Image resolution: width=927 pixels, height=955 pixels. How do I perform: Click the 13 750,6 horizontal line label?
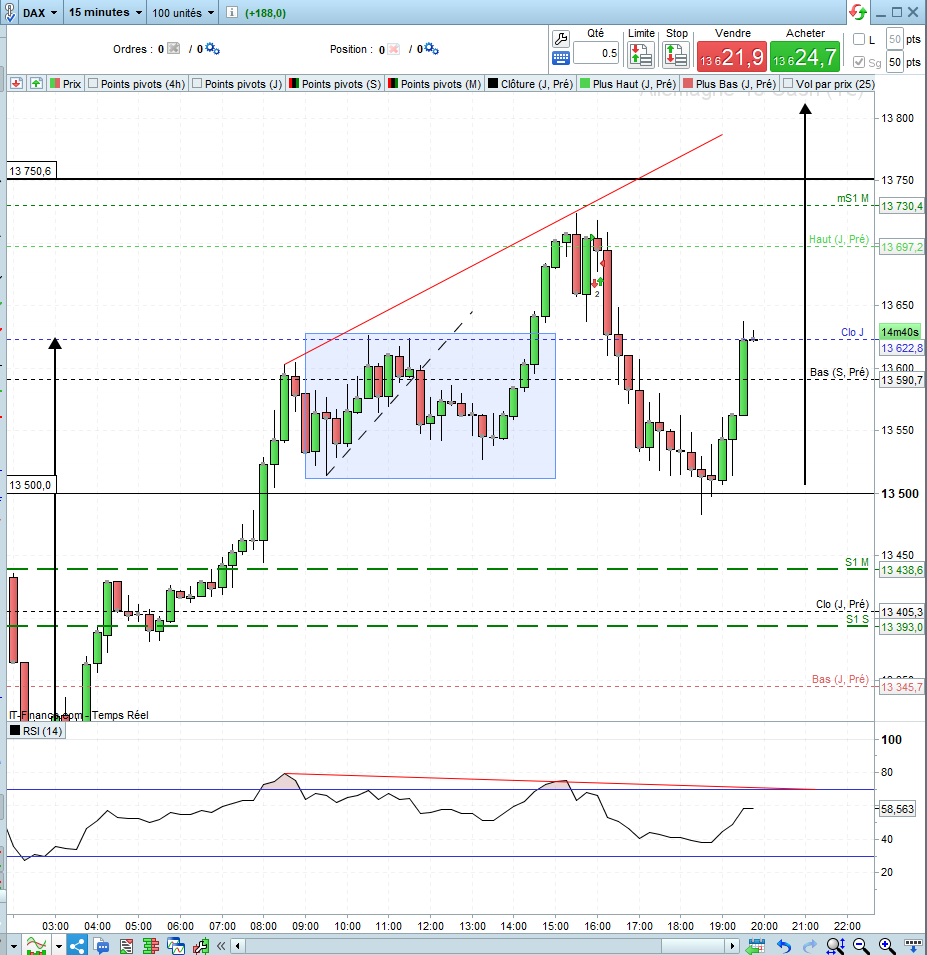click(31, 171)
